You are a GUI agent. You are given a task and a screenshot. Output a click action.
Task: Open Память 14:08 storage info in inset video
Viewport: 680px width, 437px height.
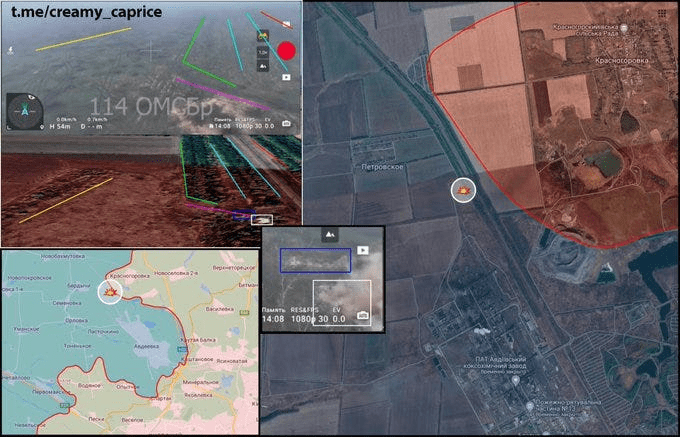point(274,317)
